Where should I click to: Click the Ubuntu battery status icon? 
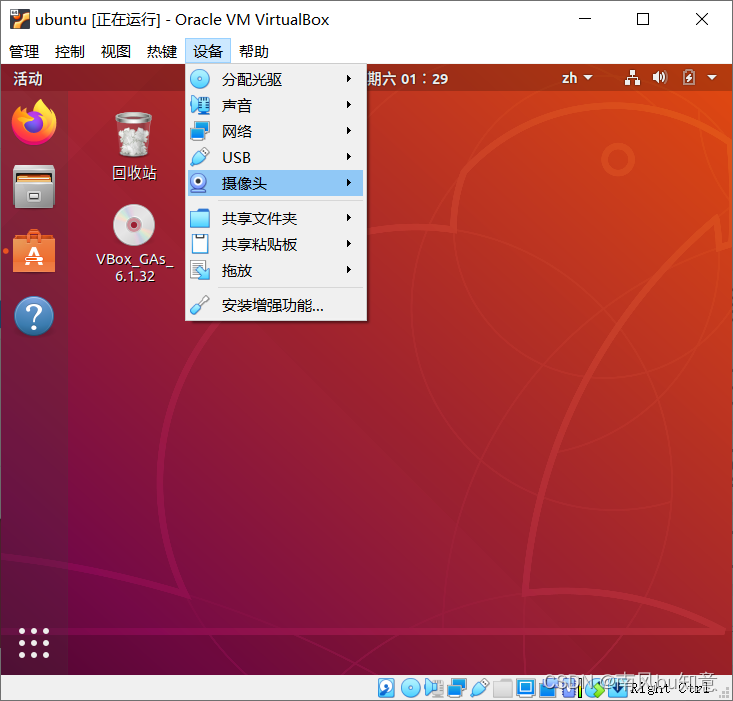point(689,77)
